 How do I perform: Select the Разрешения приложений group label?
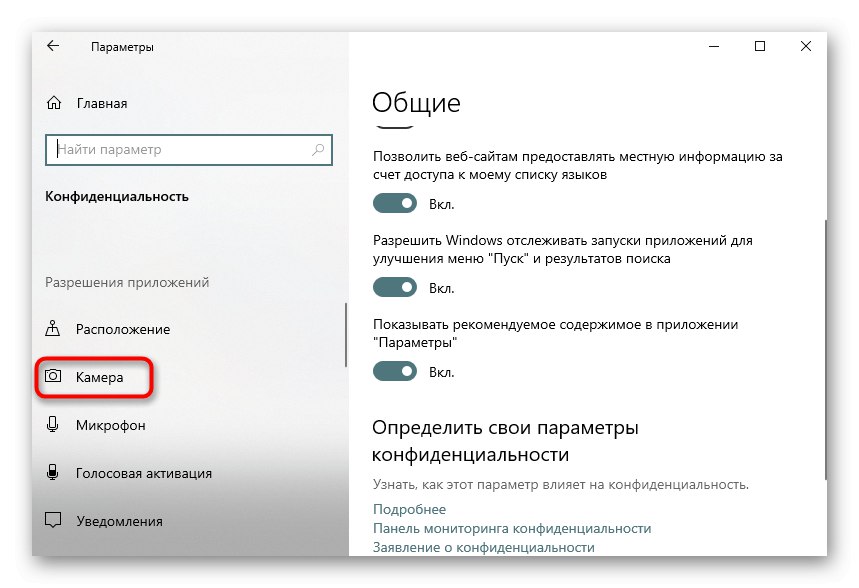coord(129,282)
